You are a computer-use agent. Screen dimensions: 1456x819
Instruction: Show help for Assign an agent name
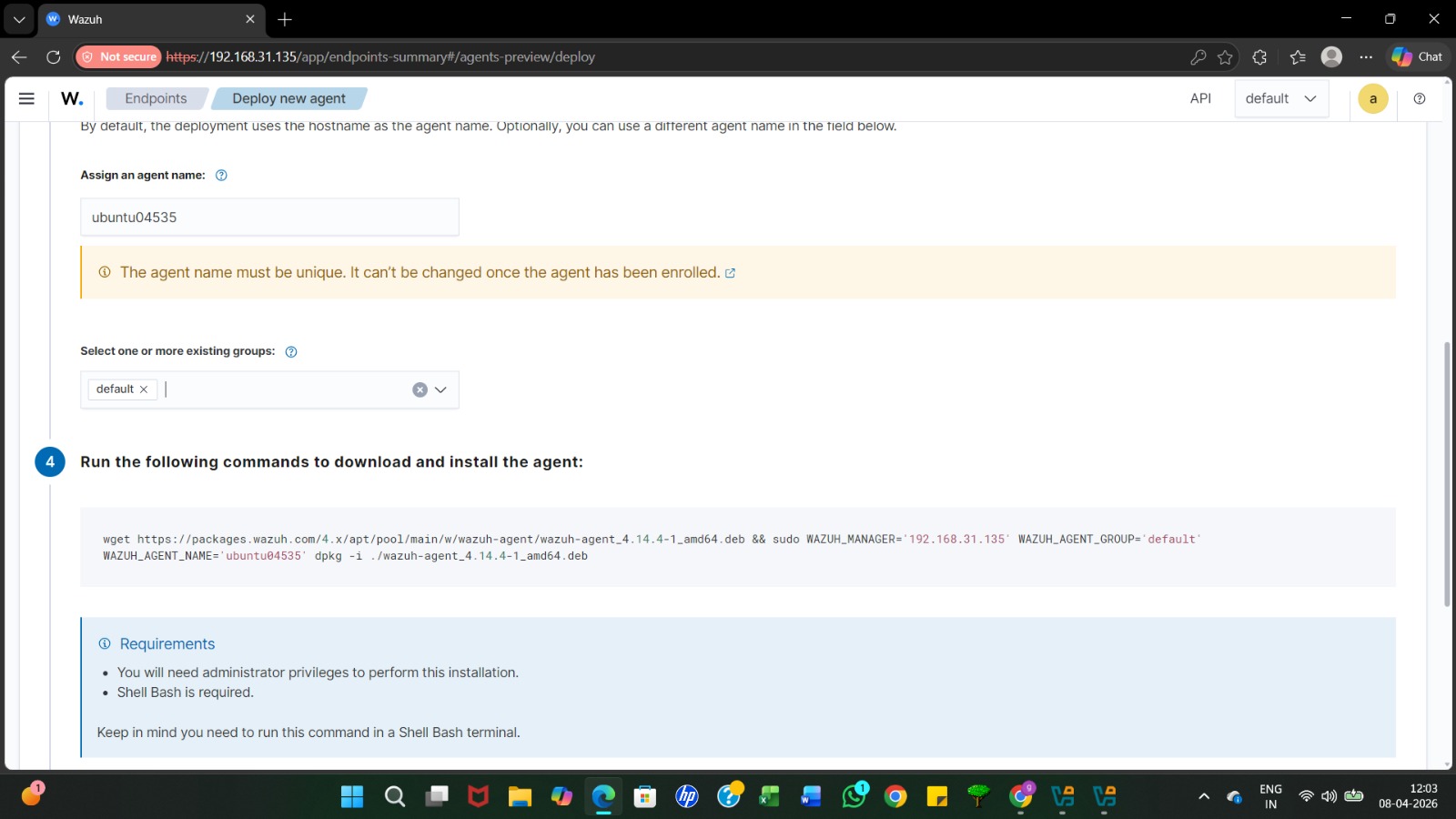(221, 176)
